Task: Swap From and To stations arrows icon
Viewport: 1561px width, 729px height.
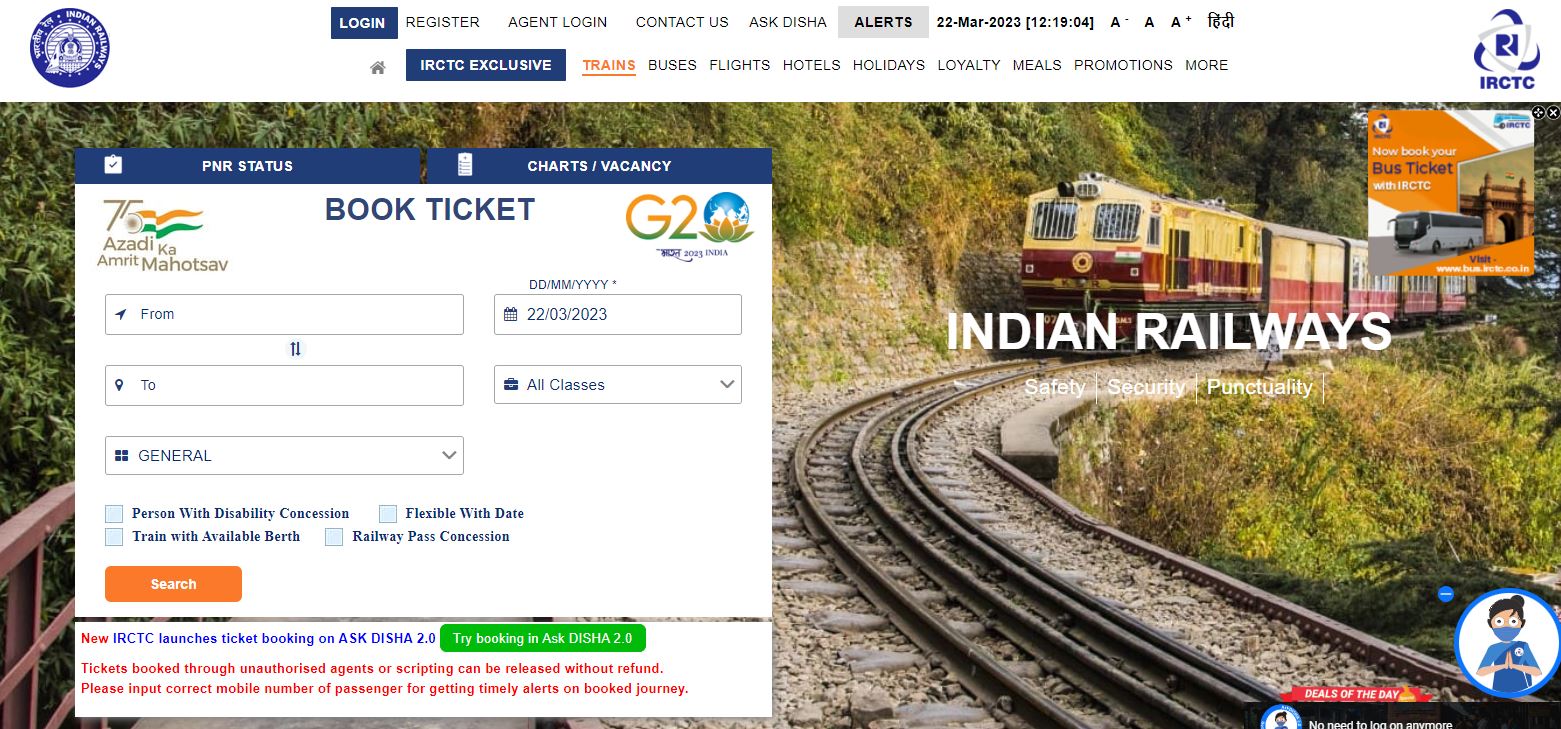Action: (x=295, y=349)
